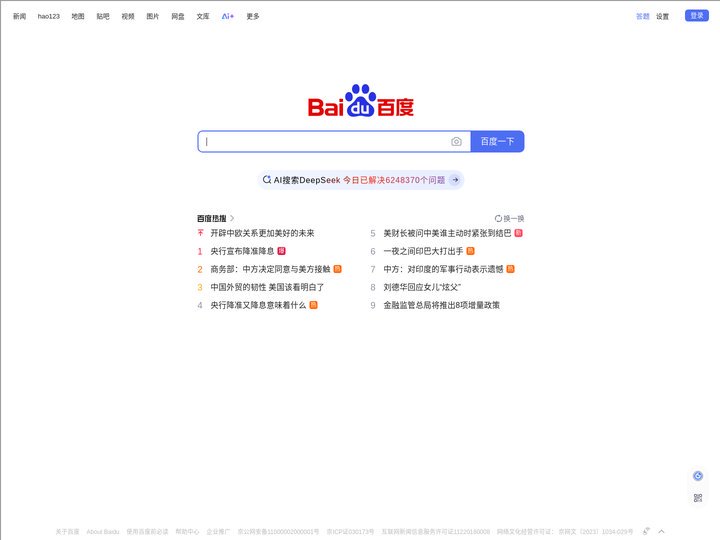This screenshot has width=720, height=540.
Task: Expand 百度热搜 with the chevron
Action: (232, 218)
